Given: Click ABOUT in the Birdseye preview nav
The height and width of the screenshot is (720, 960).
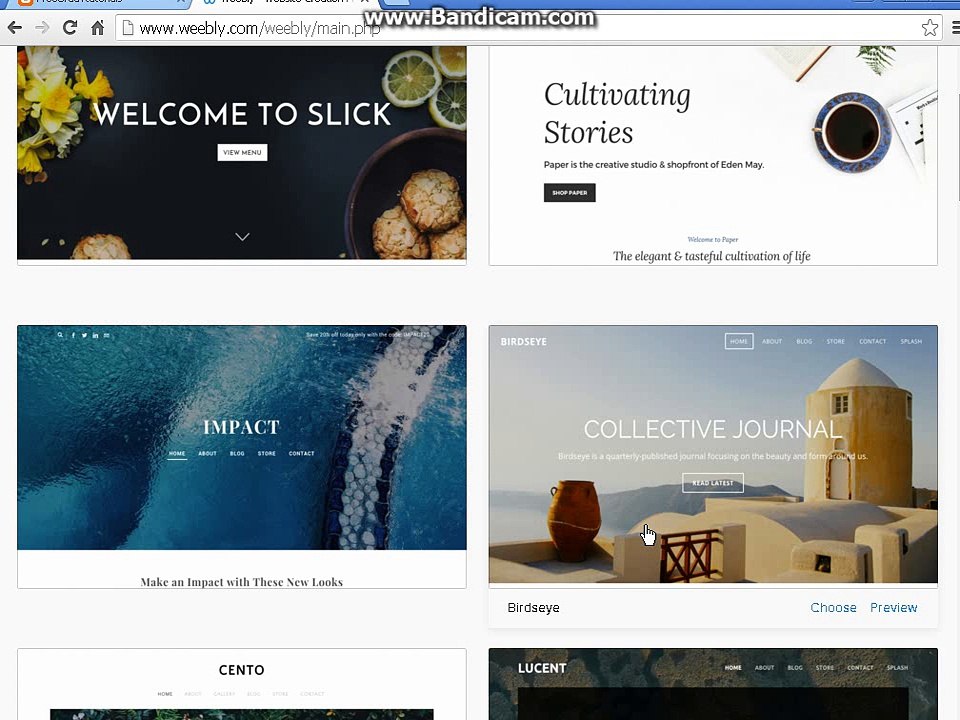Looking at the screenshot, I should [x=772, y=341].
